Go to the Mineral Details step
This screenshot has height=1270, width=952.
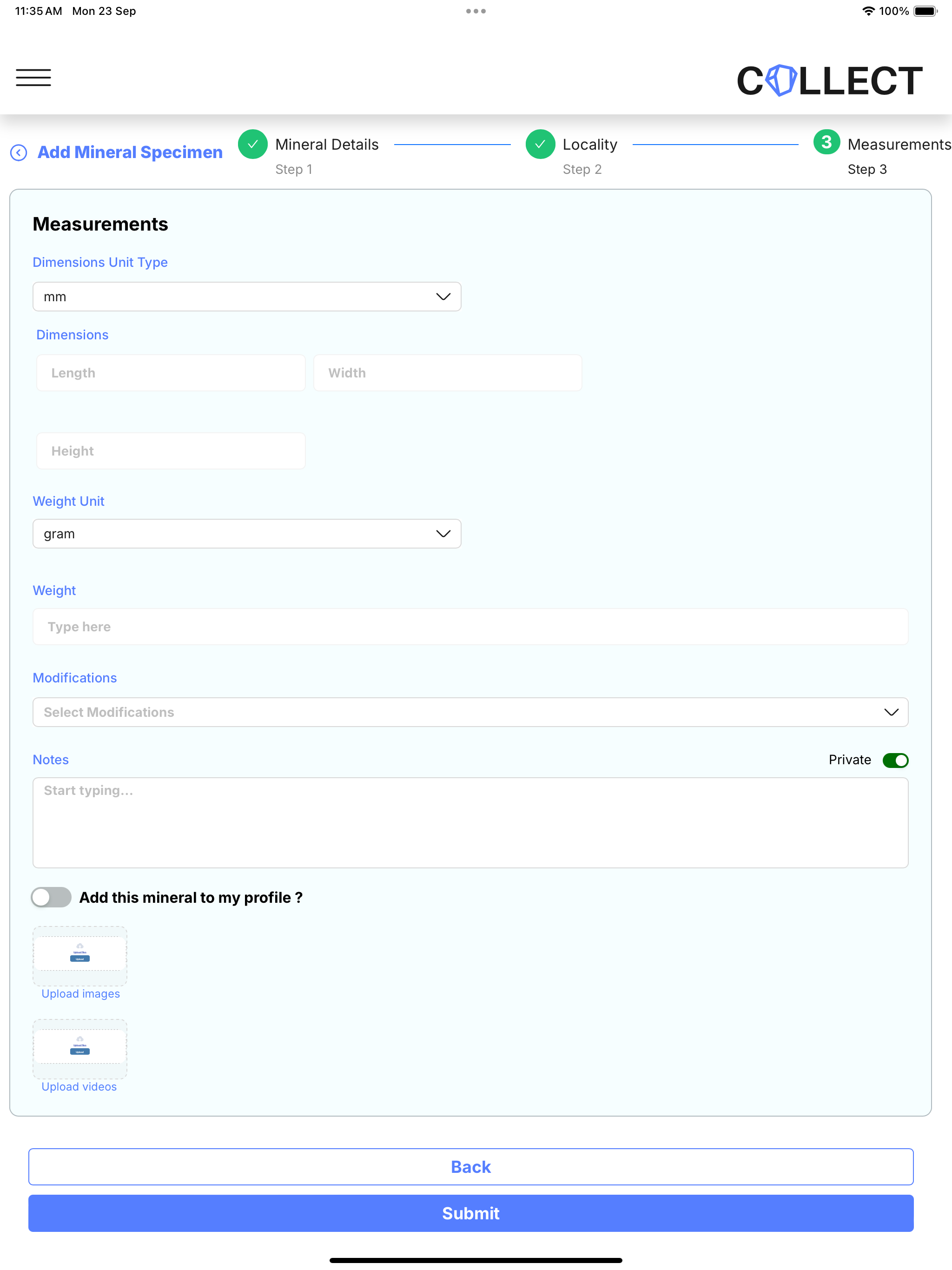[x=327, y=145]
